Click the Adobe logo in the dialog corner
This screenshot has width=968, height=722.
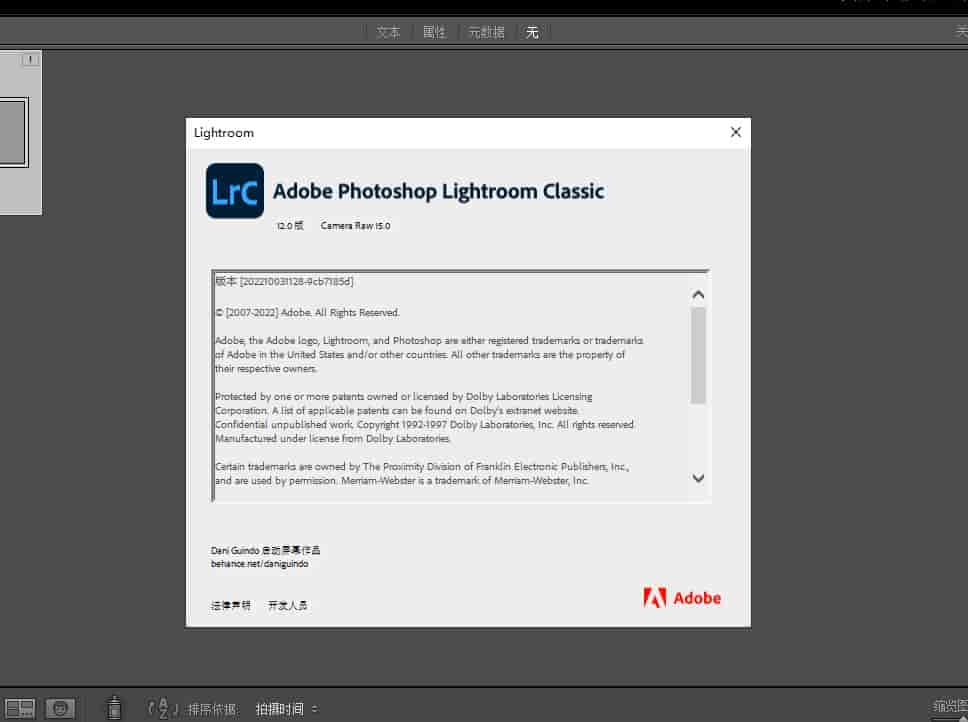click(682, 598)
